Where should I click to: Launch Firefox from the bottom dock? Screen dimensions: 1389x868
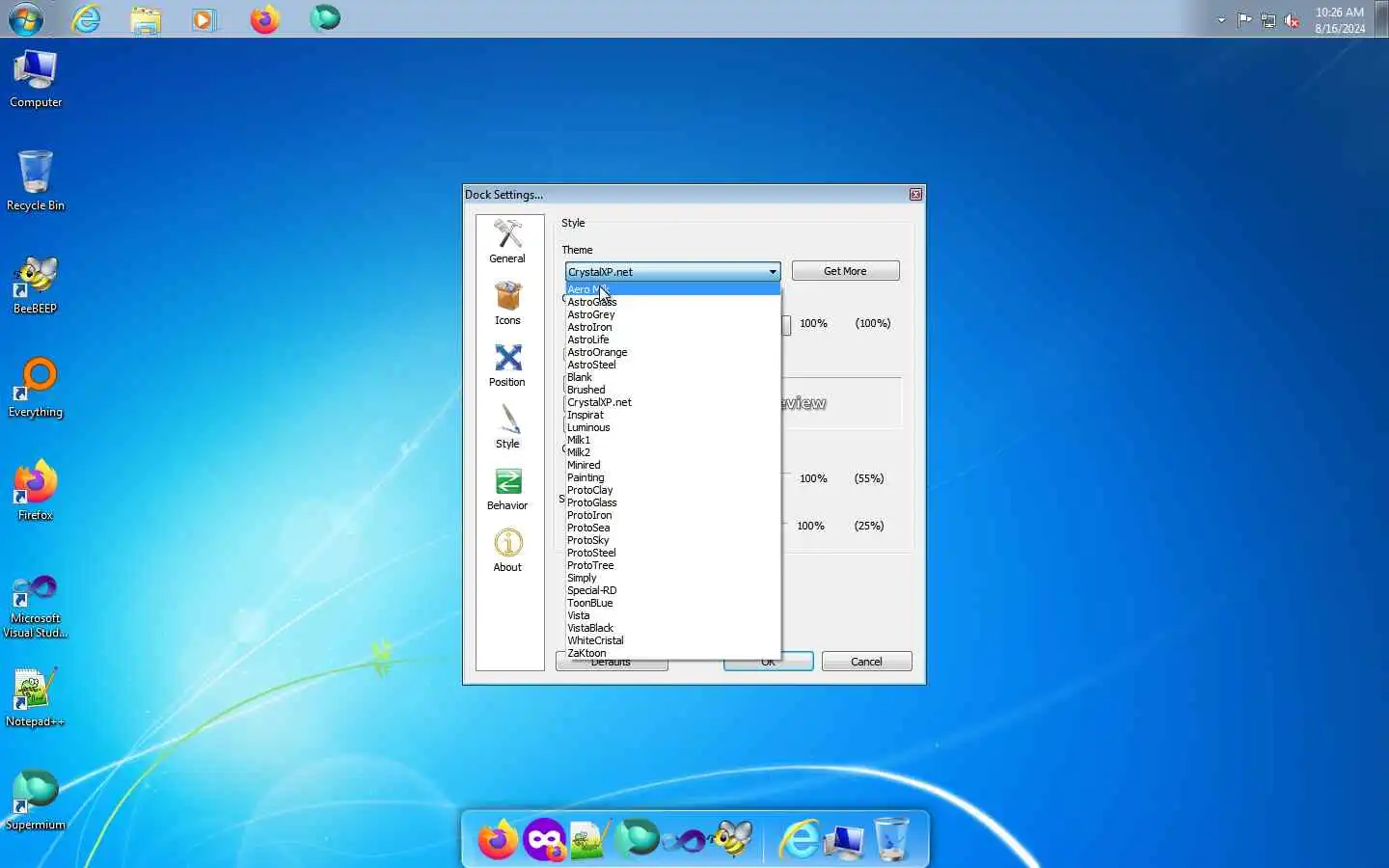498,839
